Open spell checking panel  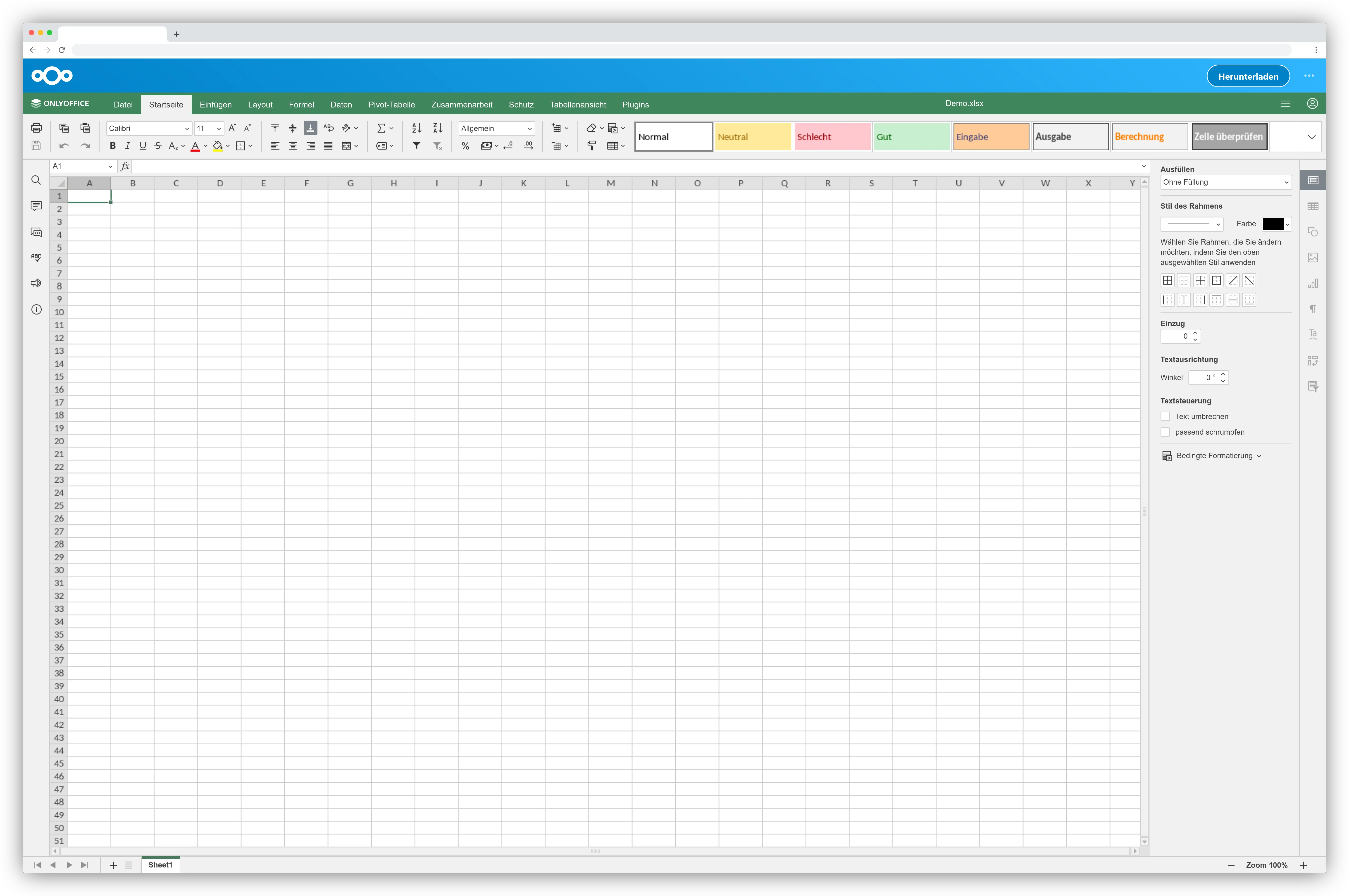(x=36, y=258)
